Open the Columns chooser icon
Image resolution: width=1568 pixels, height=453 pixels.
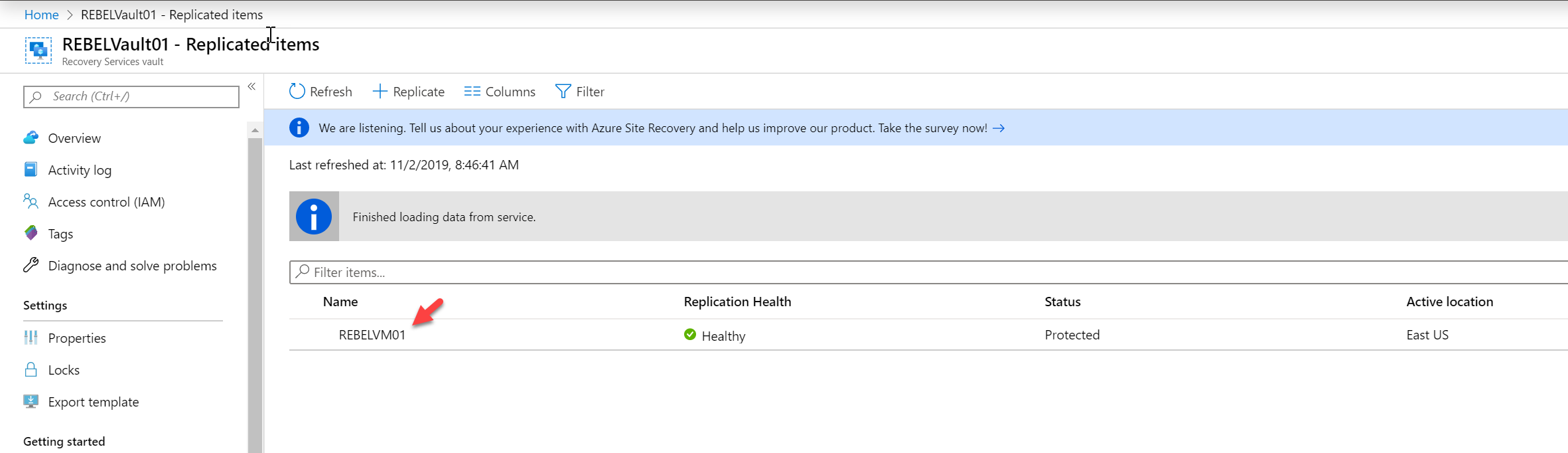(472, 91)
